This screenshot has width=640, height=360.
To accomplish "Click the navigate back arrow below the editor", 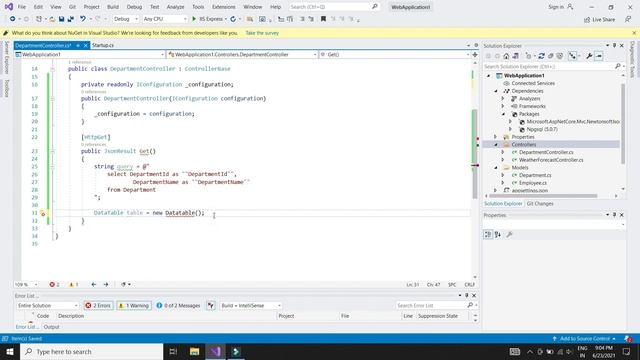I will [94, 284].
